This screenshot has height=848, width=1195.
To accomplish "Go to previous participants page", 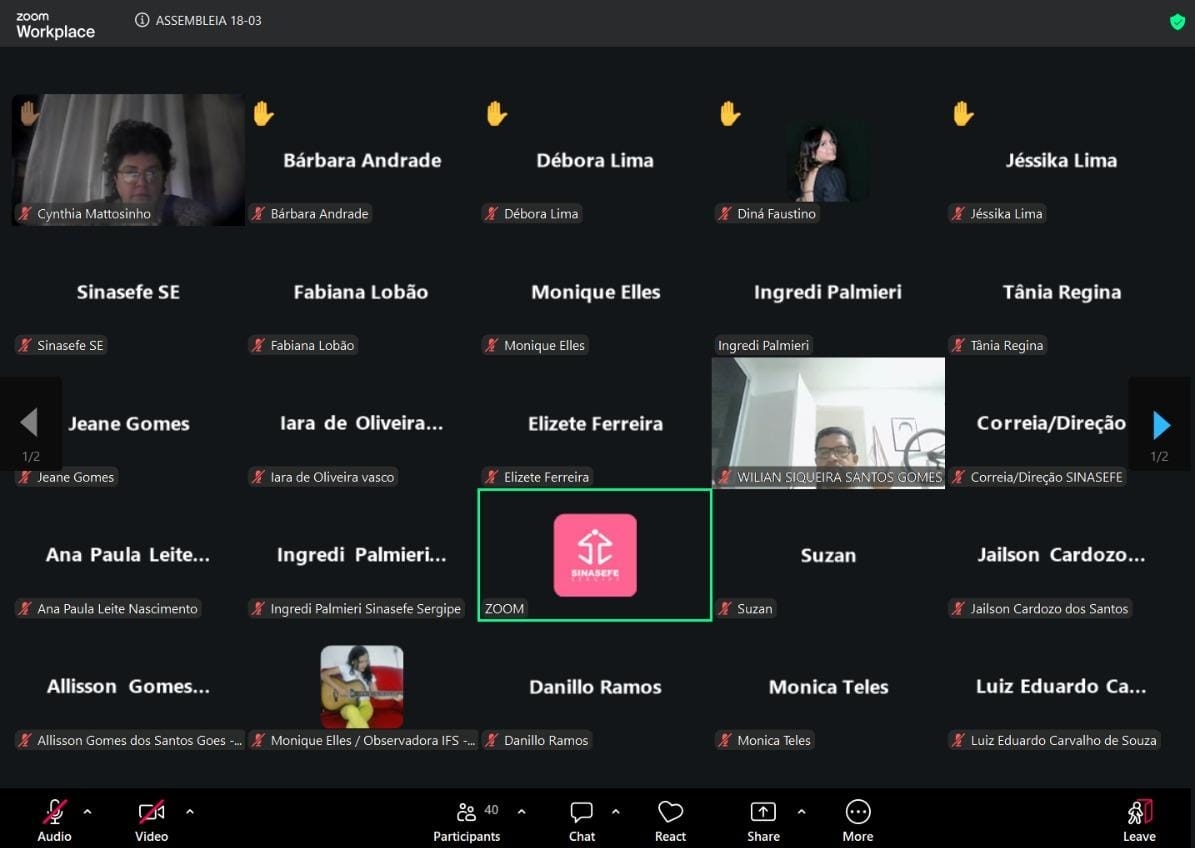I will (x=29, y=423).
